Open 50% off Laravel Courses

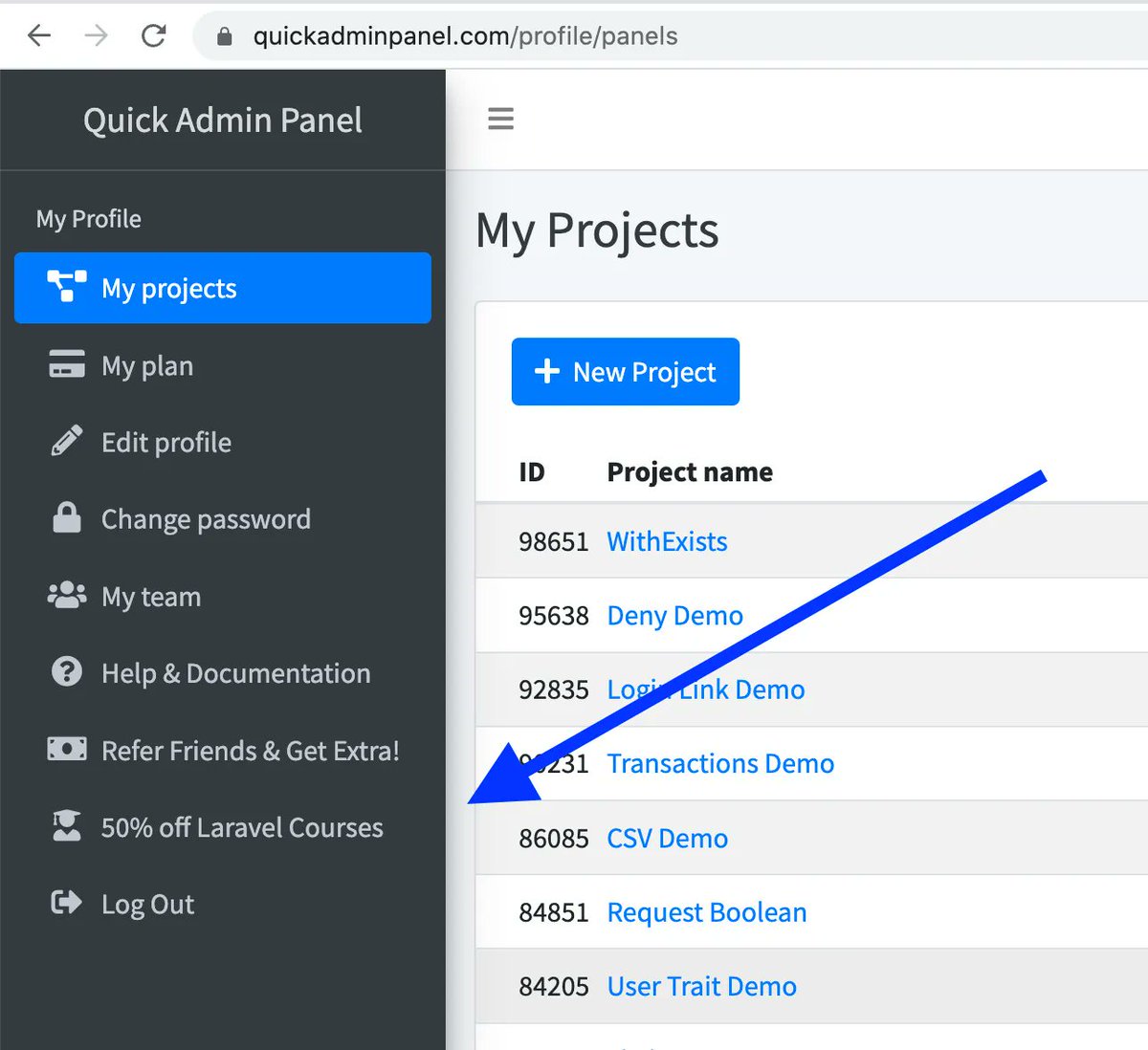click(223, 826)
